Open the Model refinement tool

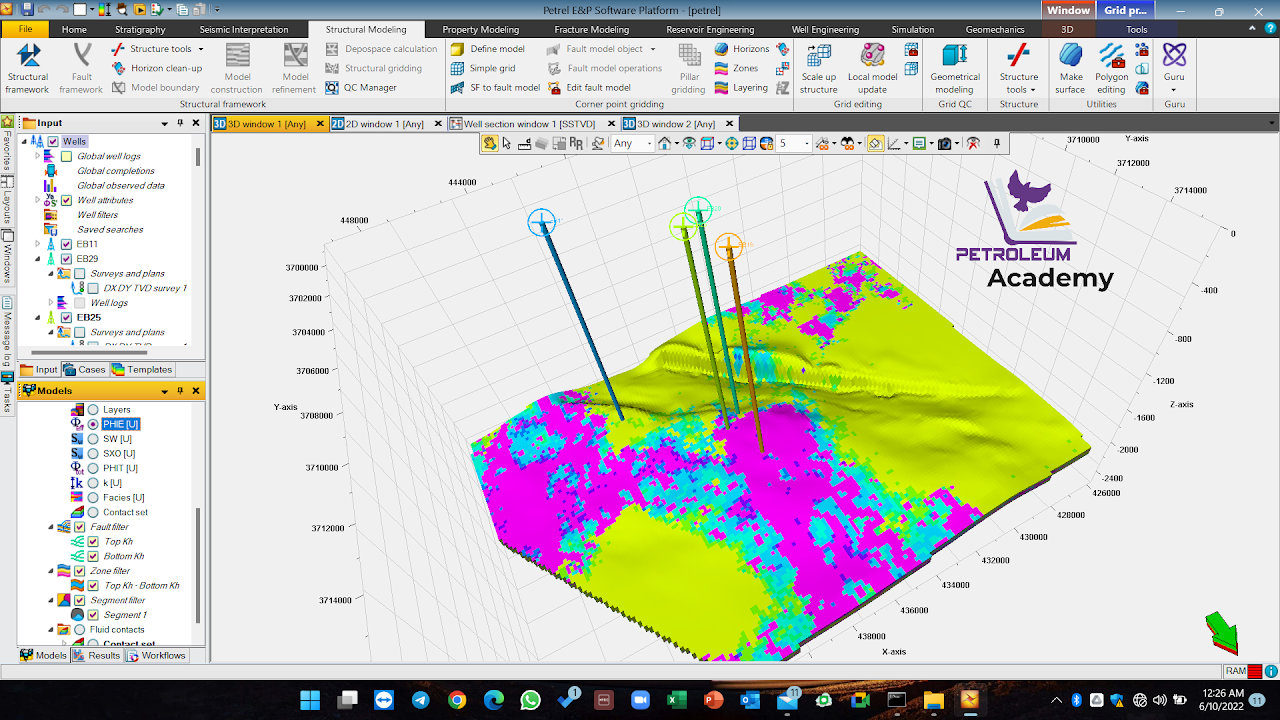[x=295, y=68]
